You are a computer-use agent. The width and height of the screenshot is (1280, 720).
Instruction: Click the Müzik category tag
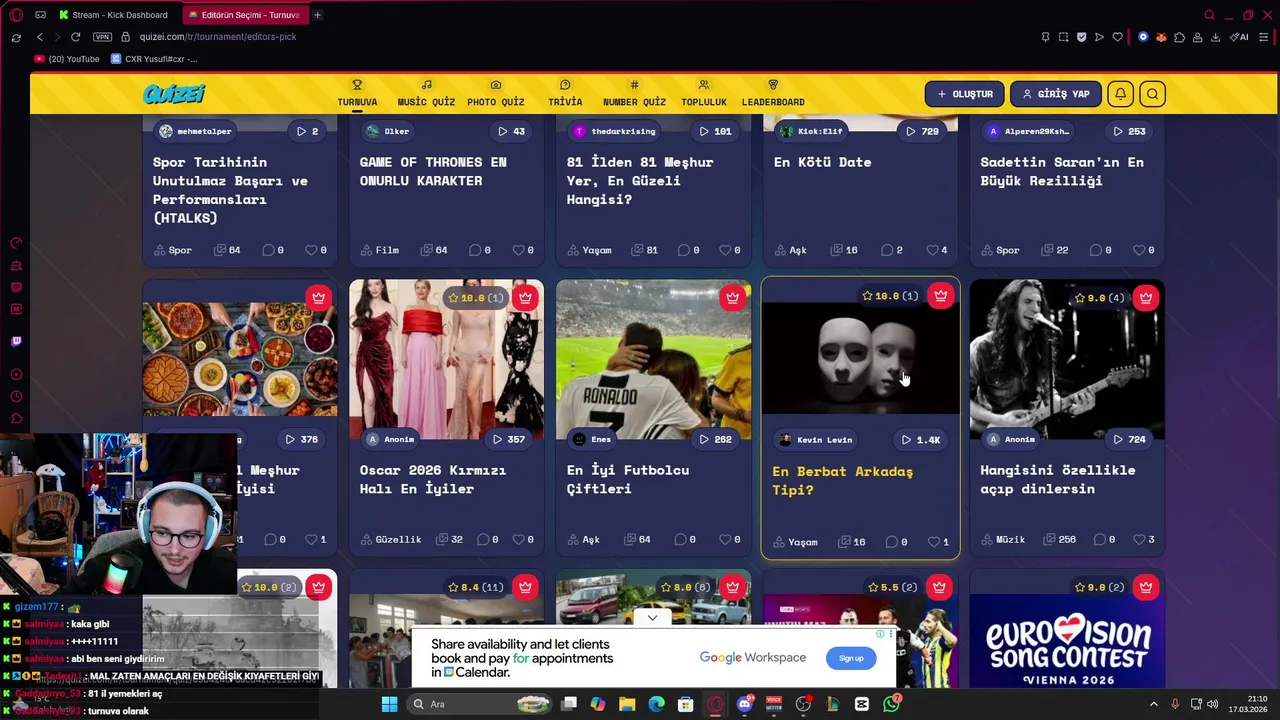pos(1002,540)
